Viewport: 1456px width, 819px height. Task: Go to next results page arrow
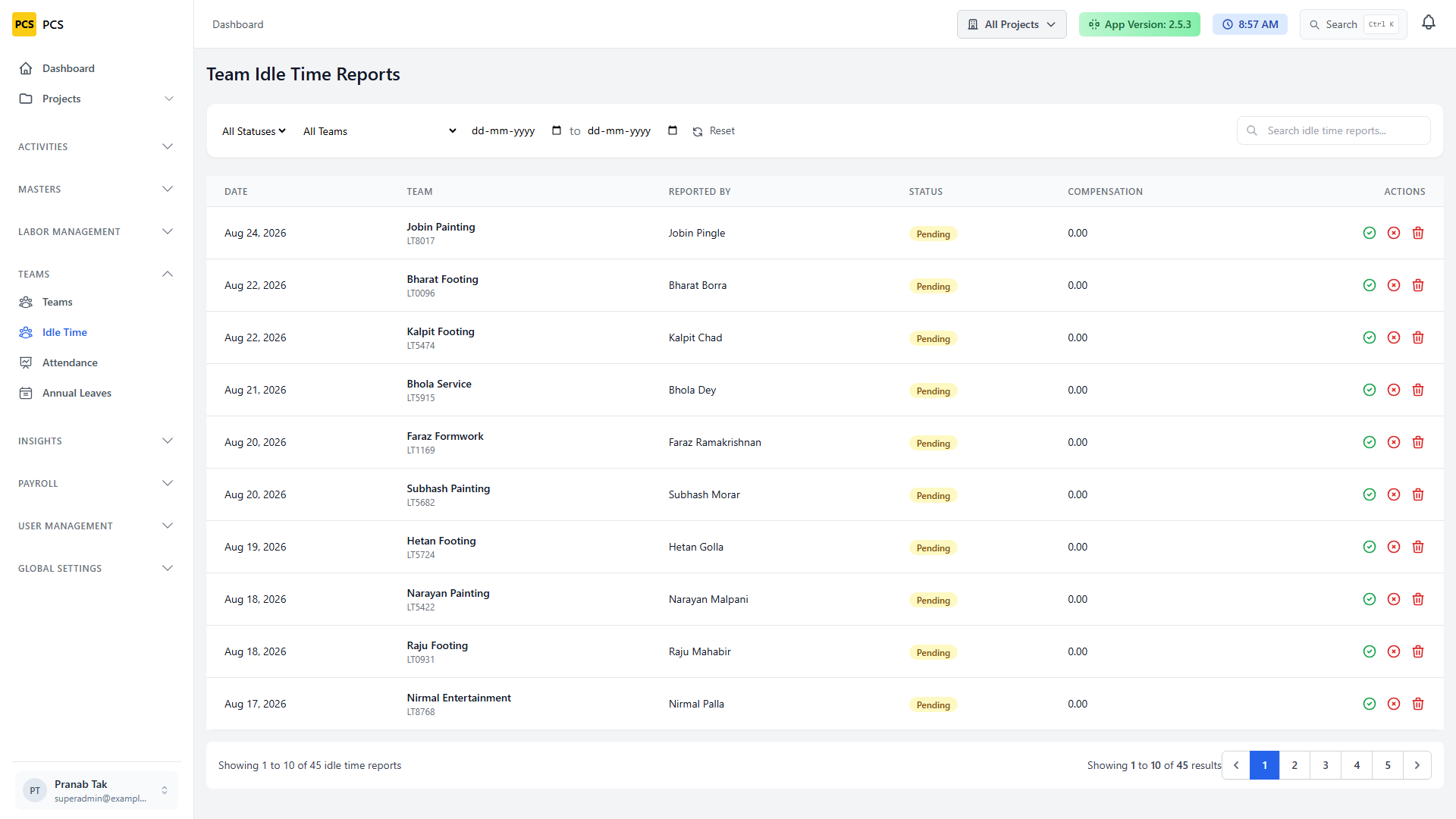point(1417,765)
